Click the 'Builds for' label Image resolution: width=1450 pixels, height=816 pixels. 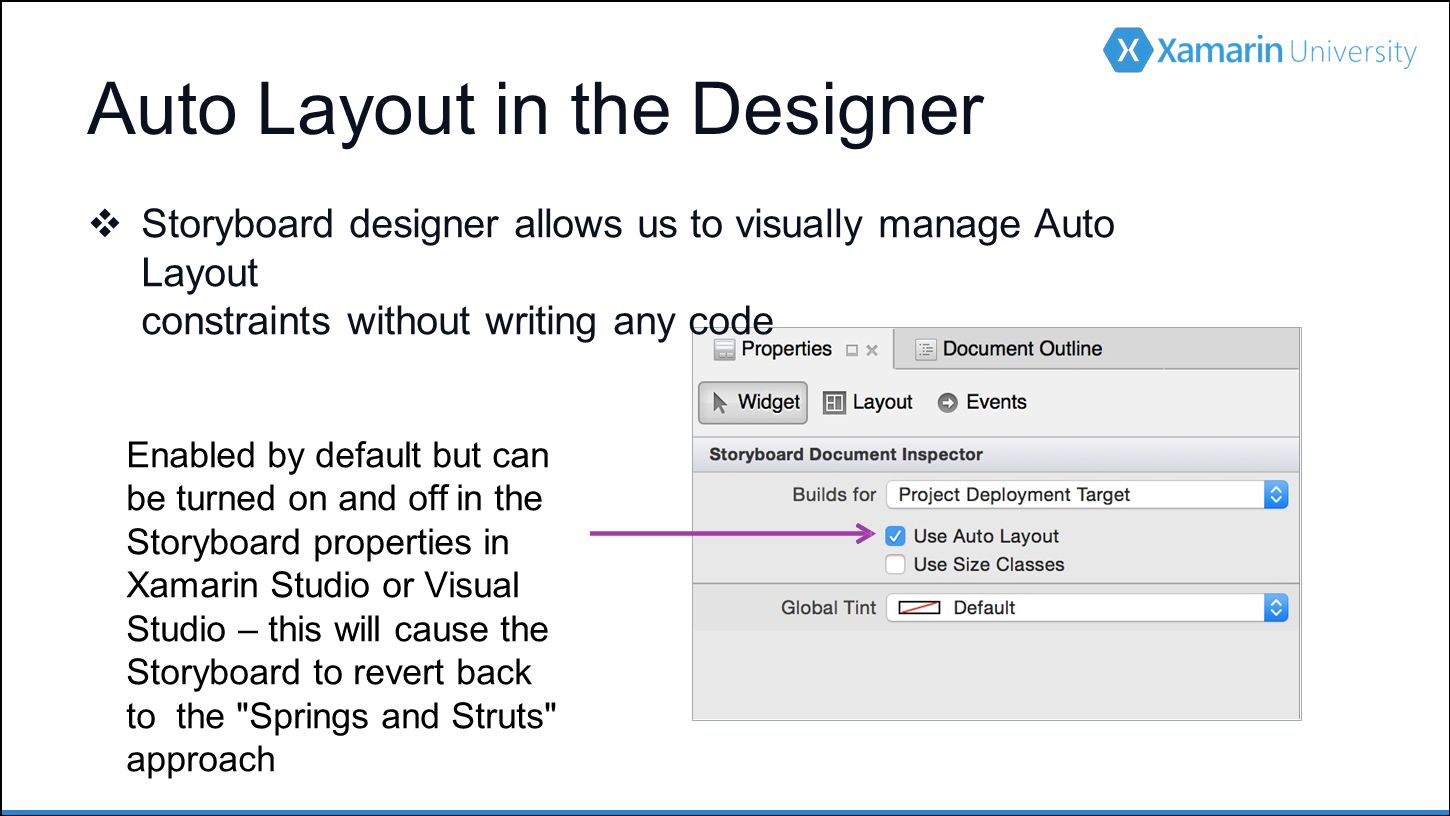coord(834,495)
